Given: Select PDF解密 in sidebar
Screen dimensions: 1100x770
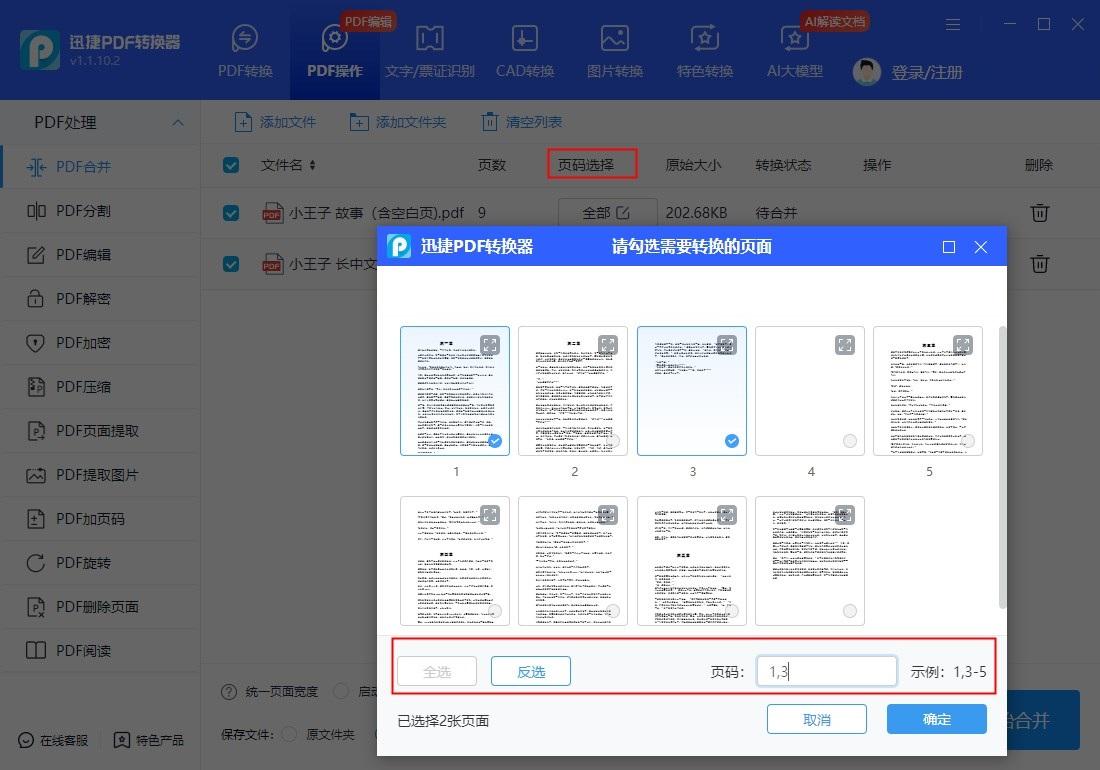Looking at the screenshot, I should point(100,299).
